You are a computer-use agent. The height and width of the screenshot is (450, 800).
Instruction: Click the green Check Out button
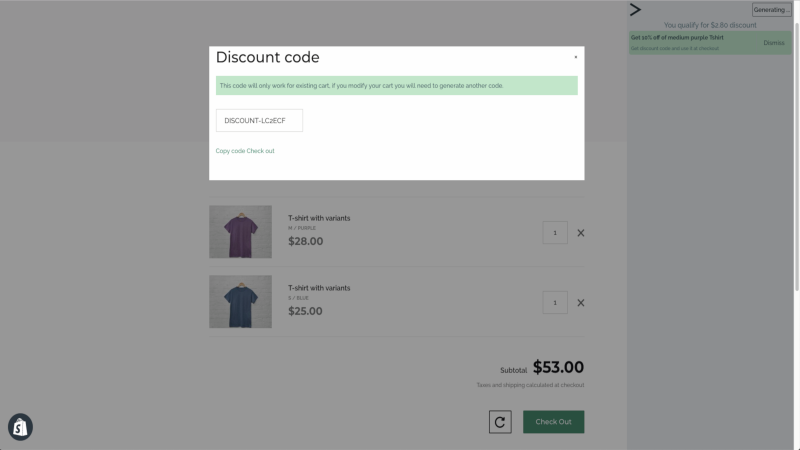coord(554,422)
